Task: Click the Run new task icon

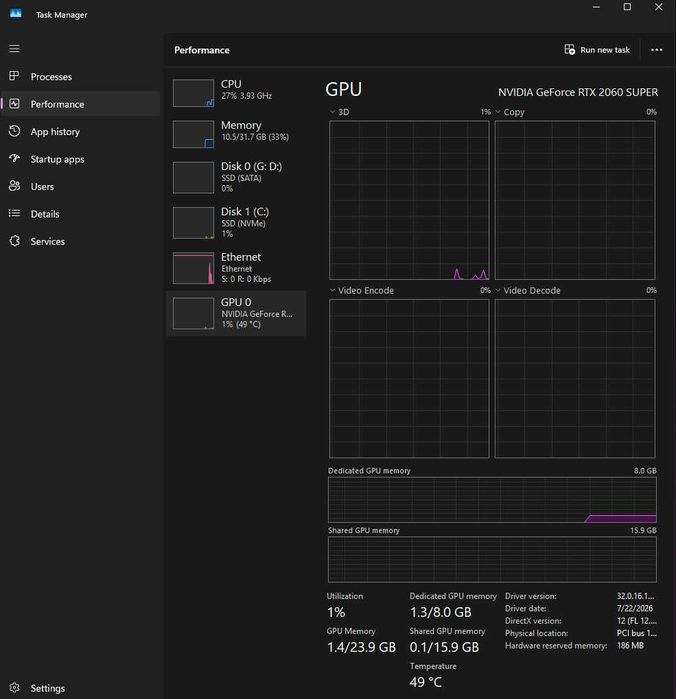Action: pyautogui.click(x=569, y=49)
